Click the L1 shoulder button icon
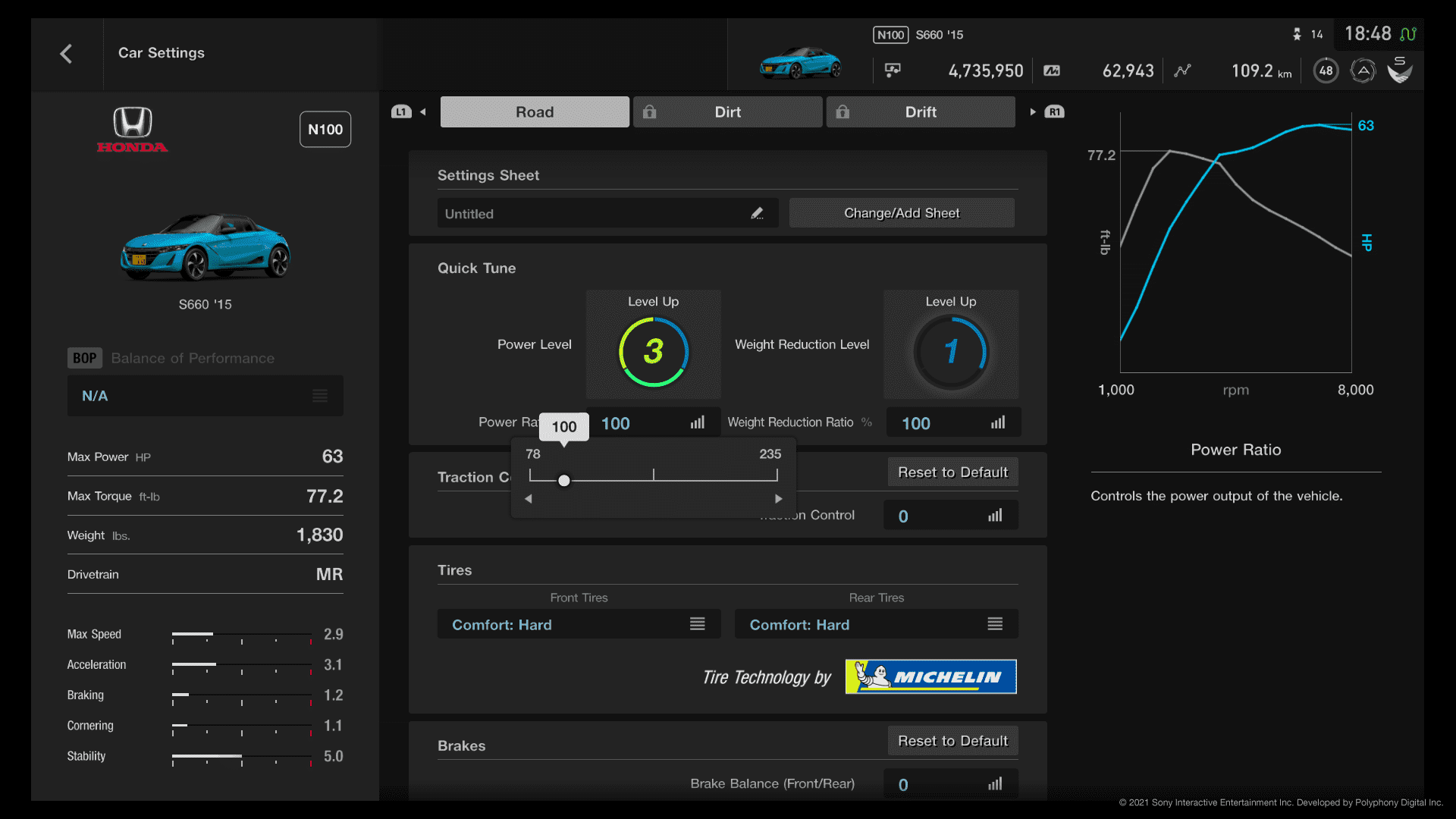 [401, 112]
